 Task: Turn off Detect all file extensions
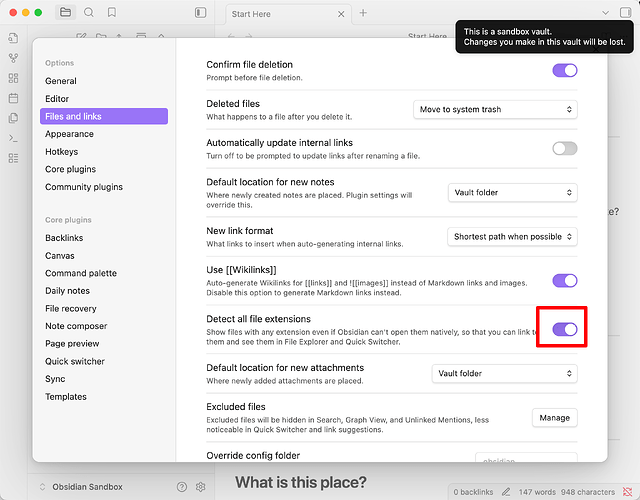coord(565,329)
